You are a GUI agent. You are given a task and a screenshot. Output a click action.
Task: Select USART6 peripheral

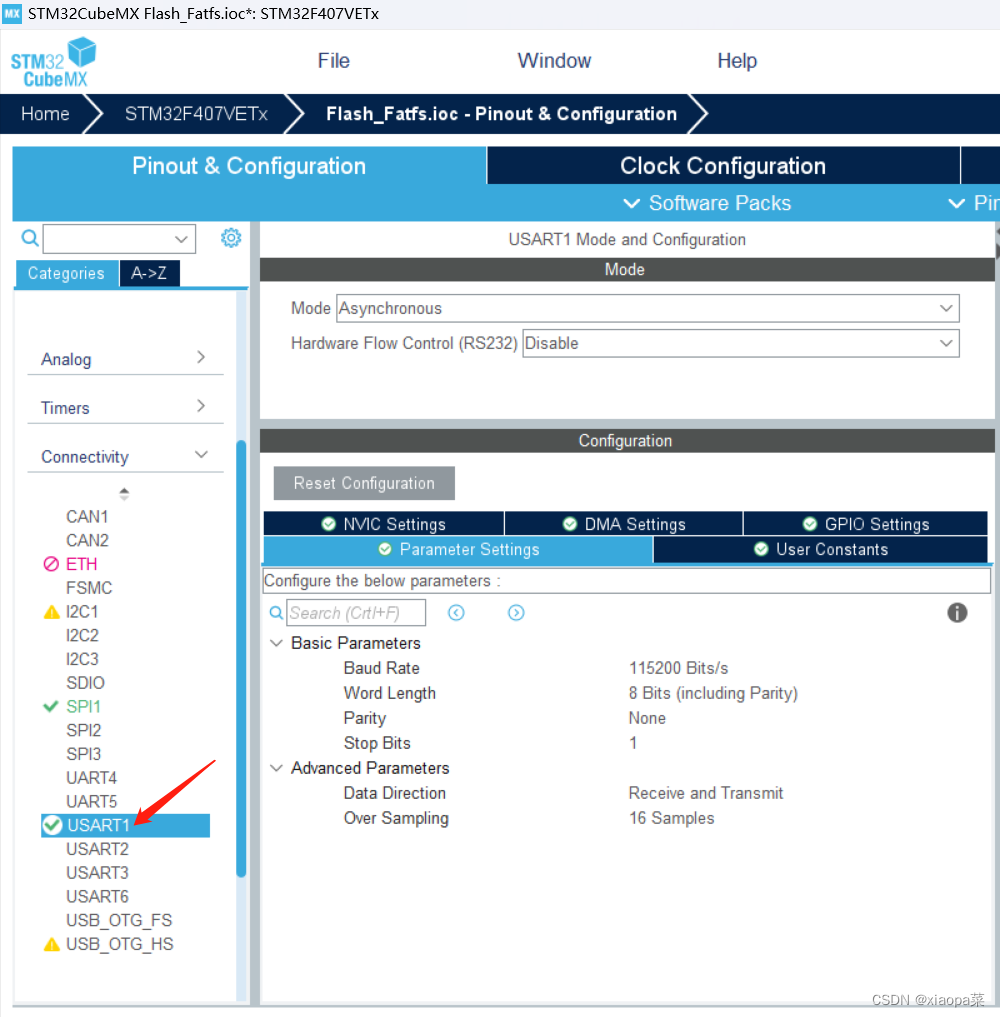tap(97, 896)
